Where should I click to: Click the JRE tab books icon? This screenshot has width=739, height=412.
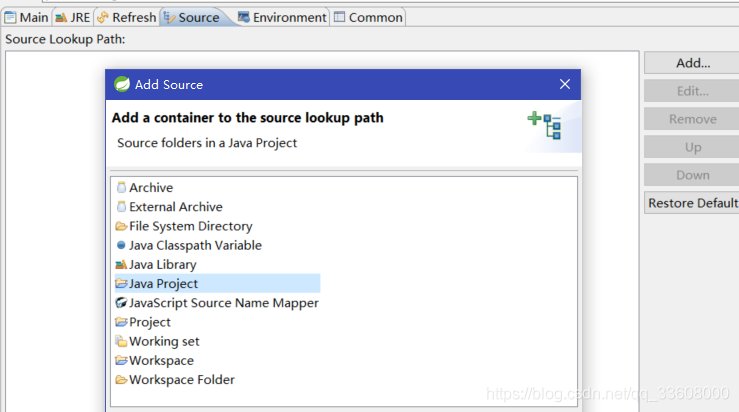tap(61, 18)
